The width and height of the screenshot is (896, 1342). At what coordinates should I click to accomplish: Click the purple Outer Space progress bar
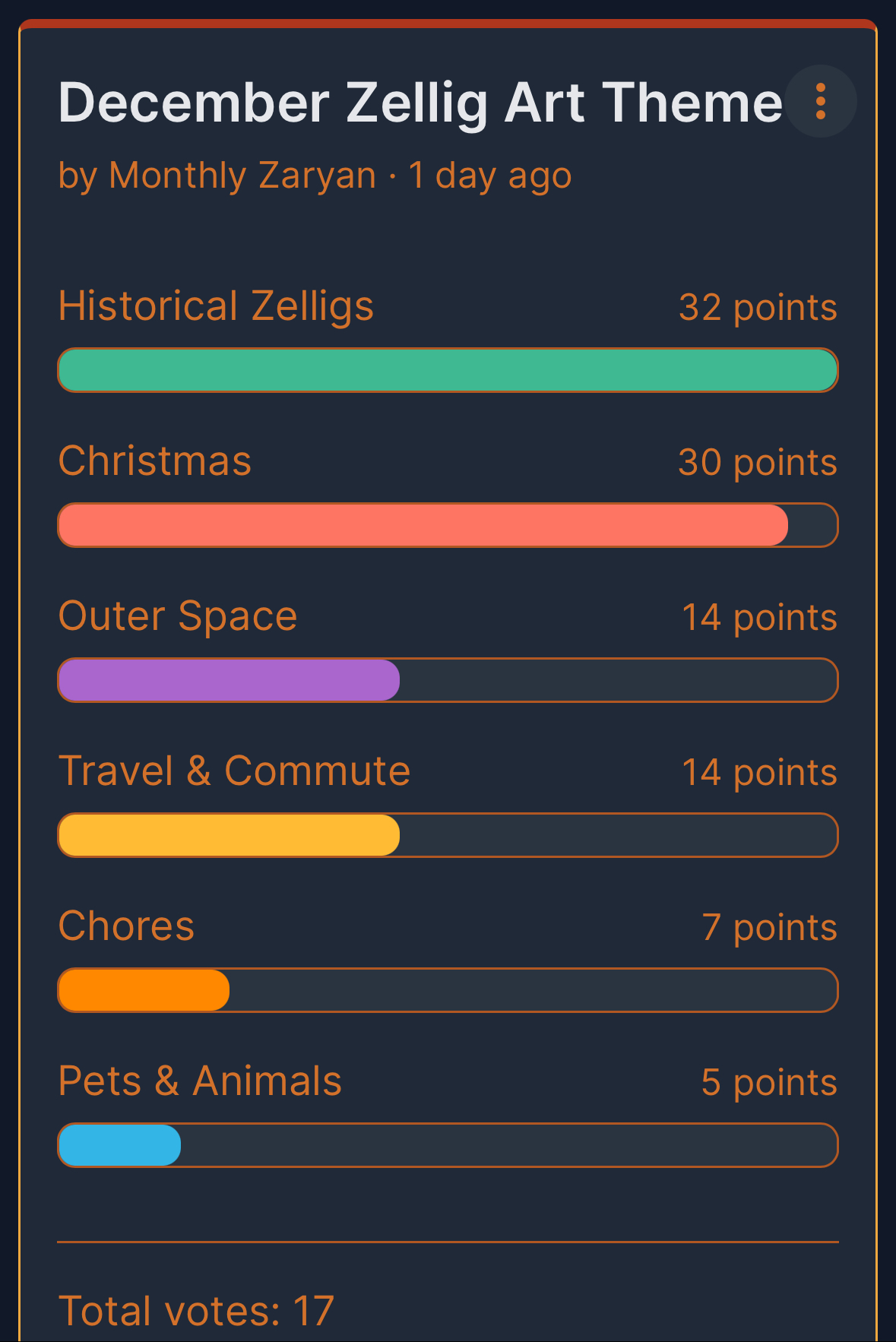click(x=229, y=680)
